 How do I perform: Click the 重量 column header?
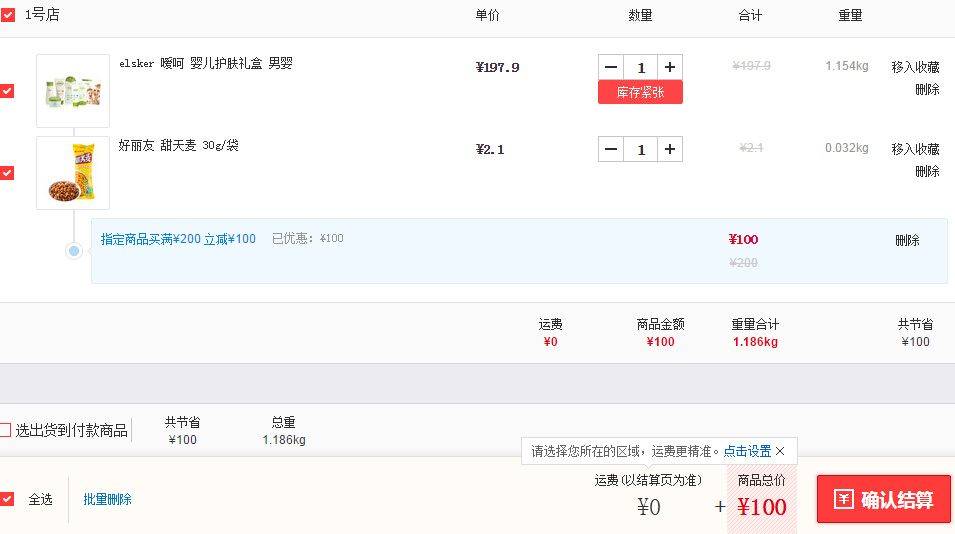click(850, 15)
